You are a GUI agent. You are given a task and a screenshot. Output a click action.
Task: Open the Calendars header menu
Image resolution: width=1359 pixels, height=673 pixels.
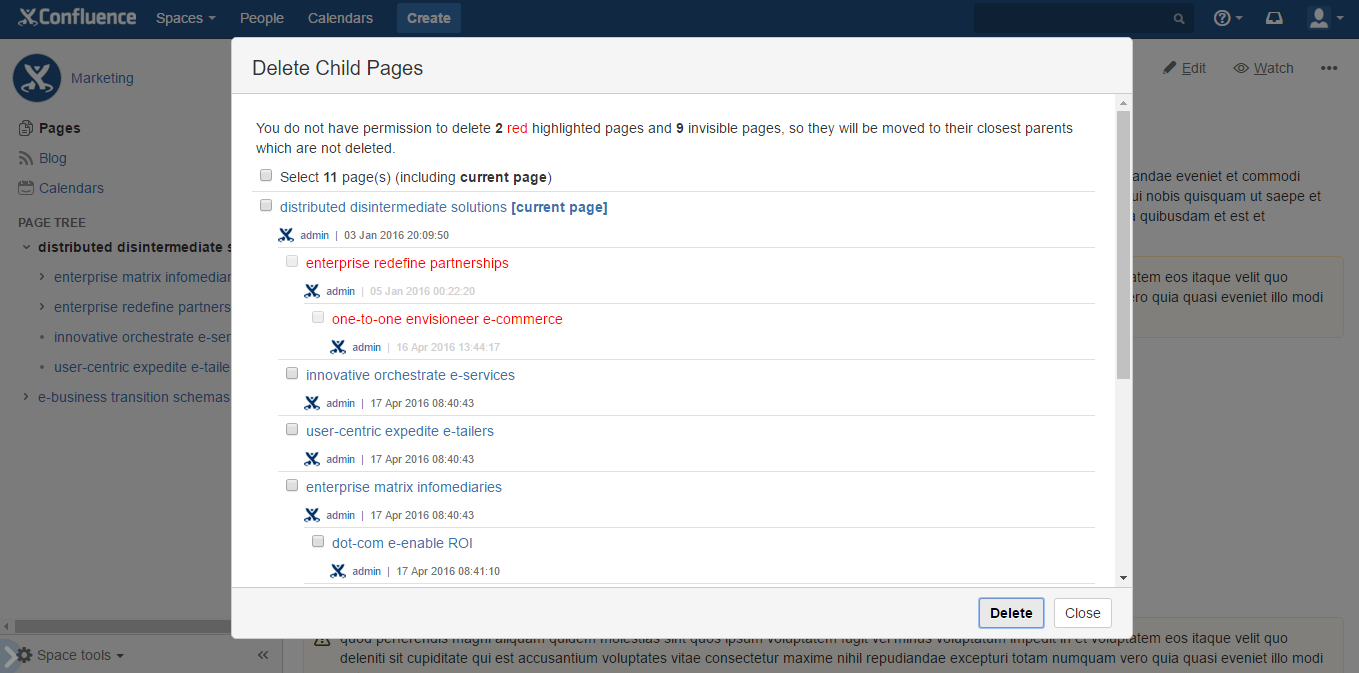click(340, 18)
